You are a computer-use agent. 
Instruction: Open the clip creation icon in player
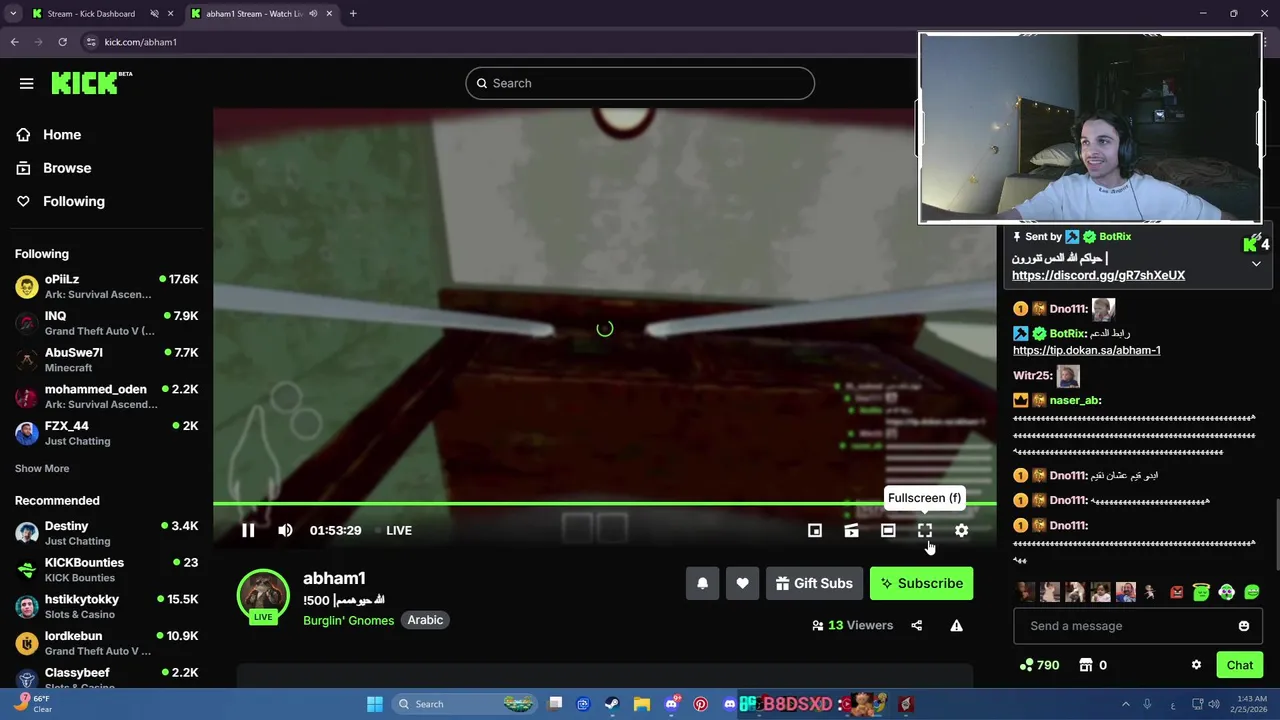pyautogui.click(x=851, y=530)
